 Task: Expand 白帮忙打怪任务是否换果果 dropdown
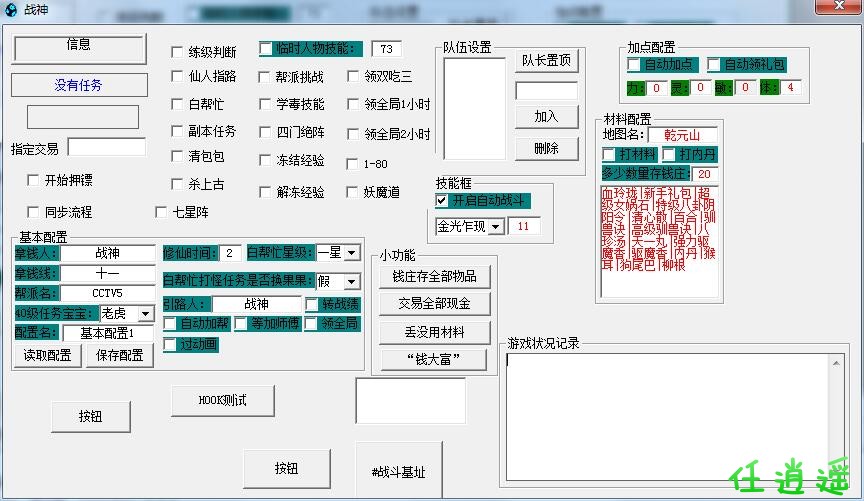[x=351, y=282]
